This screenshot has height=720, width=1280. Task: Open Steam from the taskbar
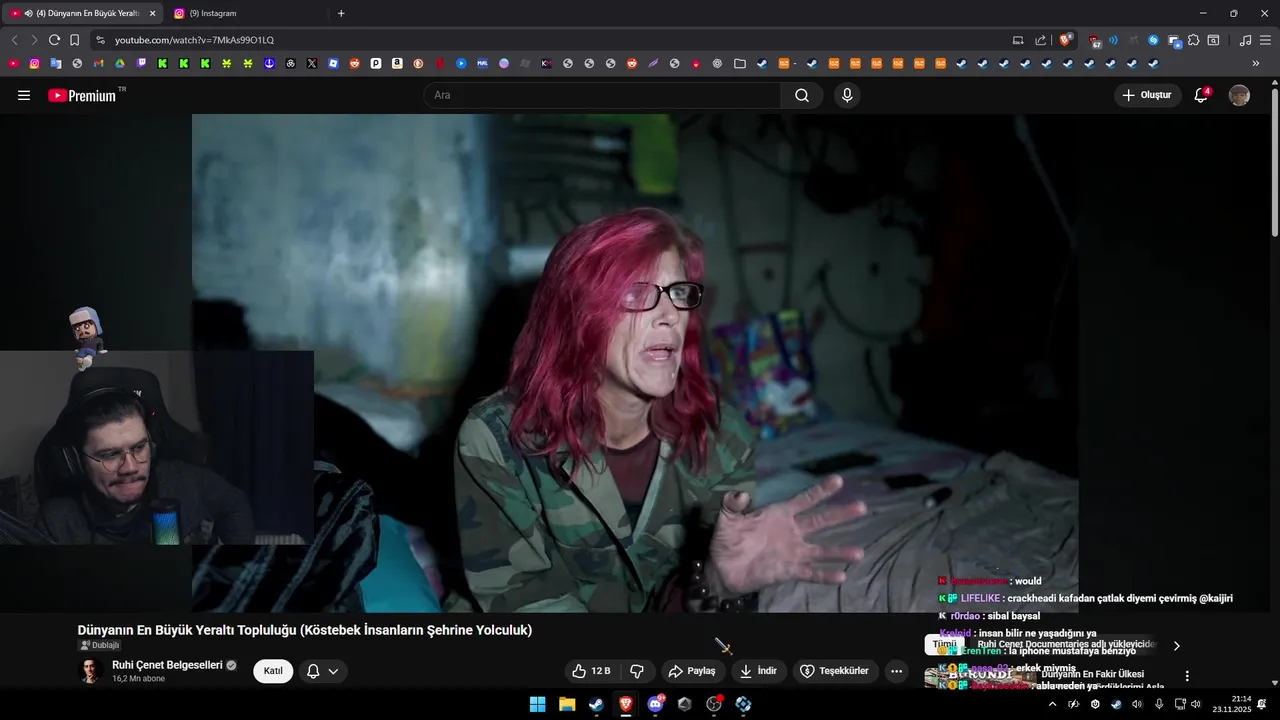coord(596,704)
